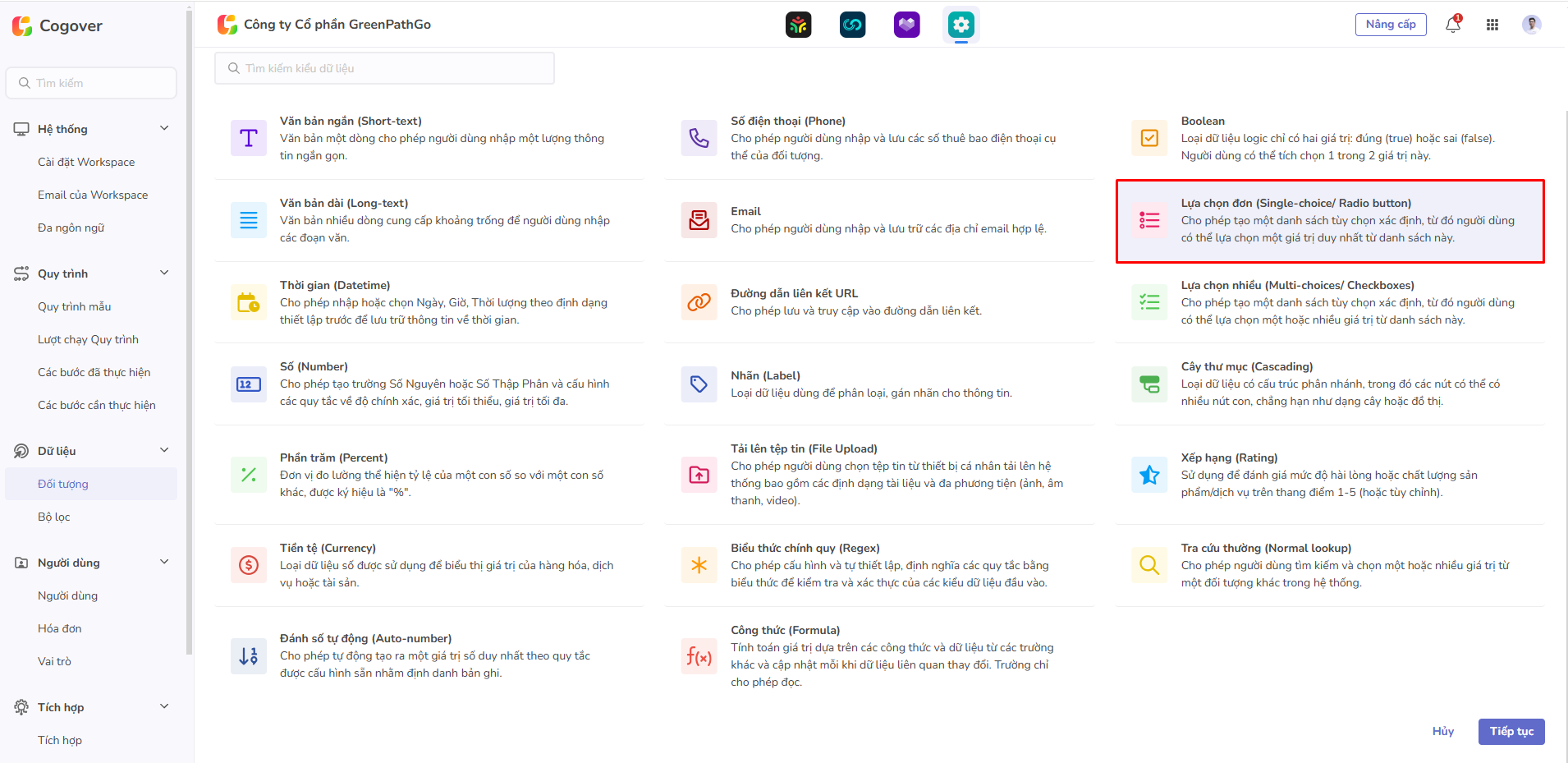Open the user profile avatar

1531,25
